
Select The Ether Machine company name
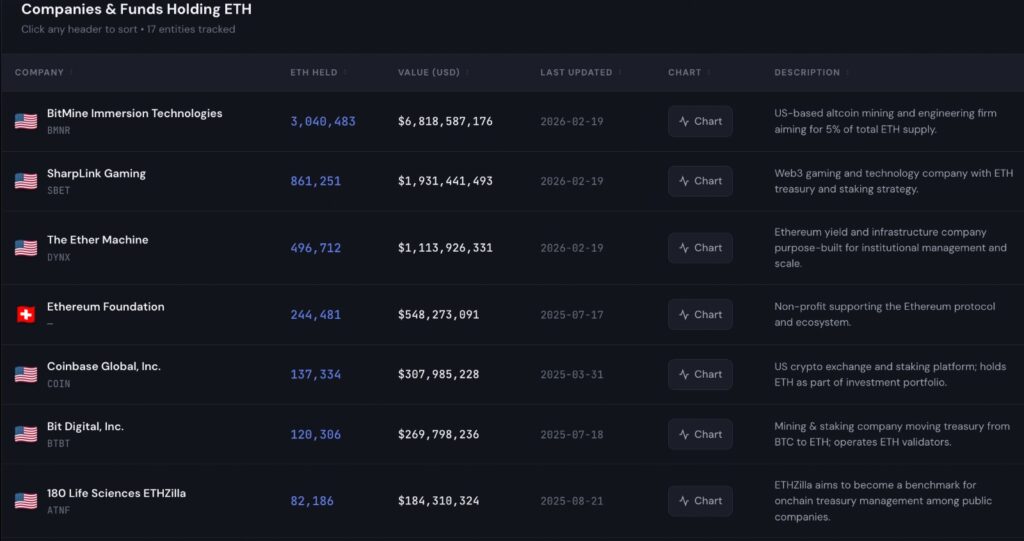point(97,240)
